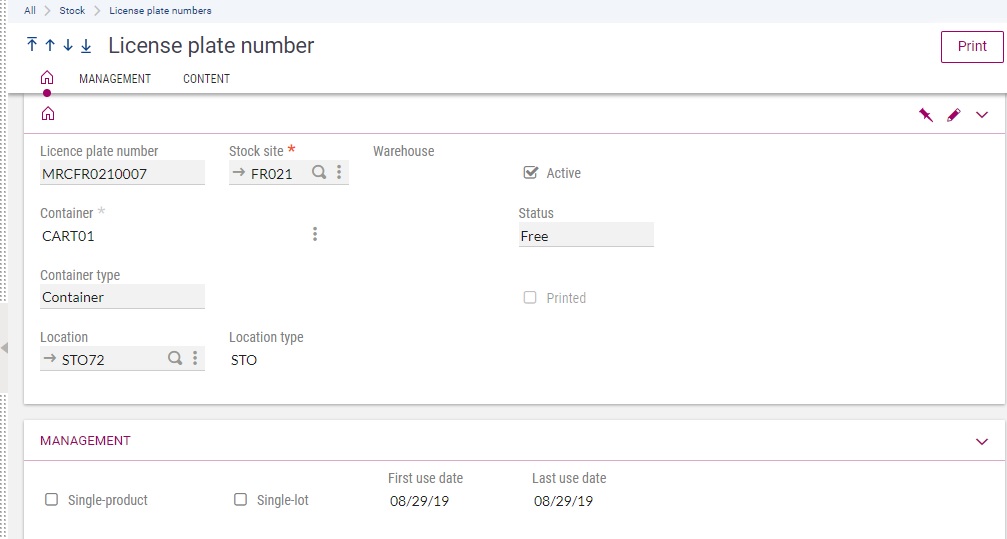Click the home icon in tab bar

[x=47, y=78]
